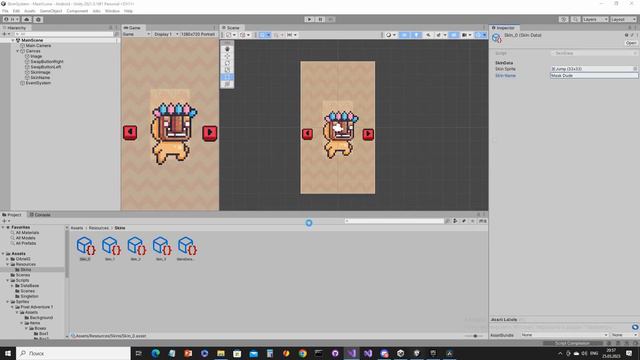Click the left red arrow in Game view
The width and height of the screenshot is (640, 360).
[130, 132]
